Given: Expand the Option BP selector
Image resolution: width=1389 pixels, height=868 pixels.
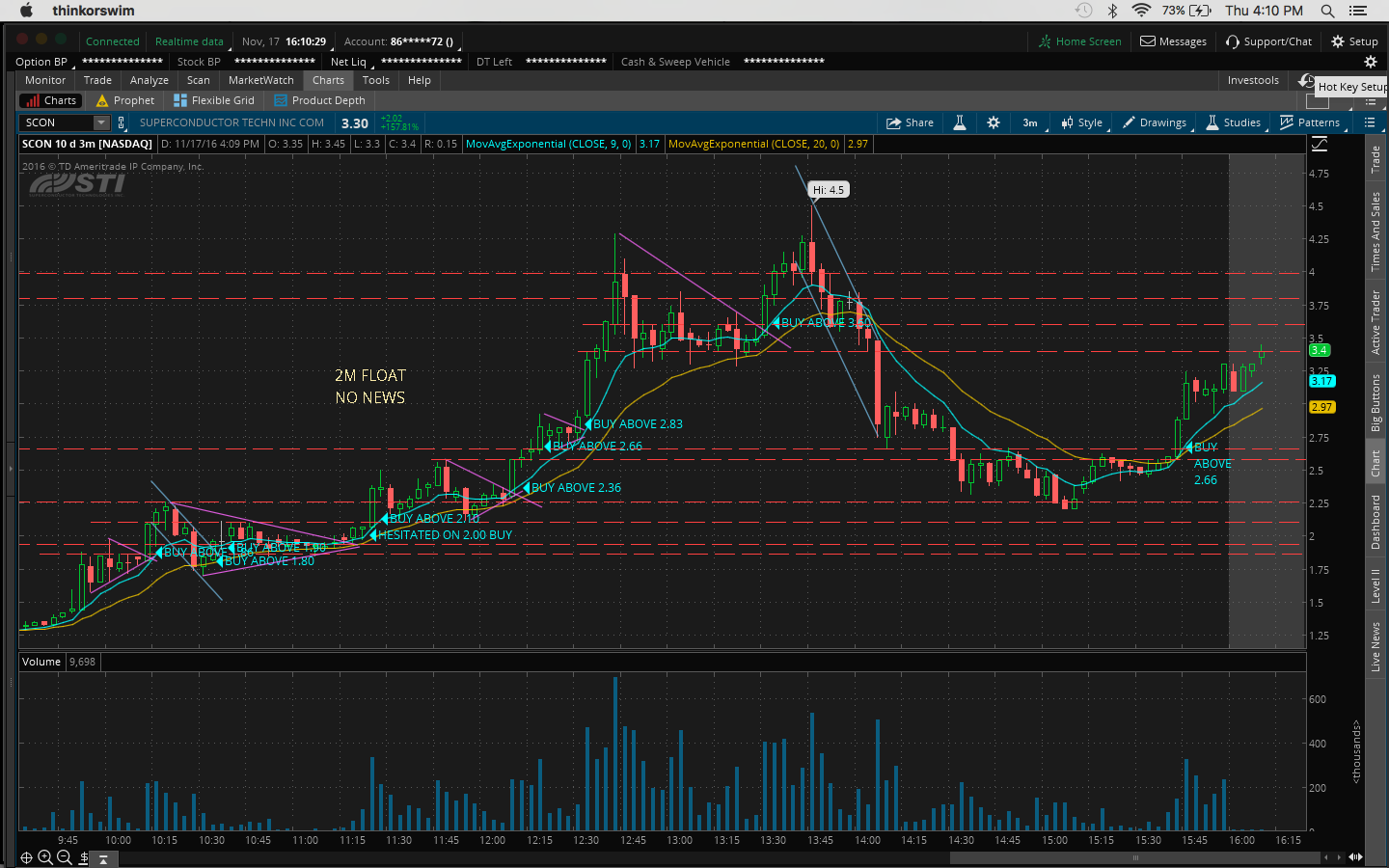Looking at the screenshot, I should (x=44, y=62).
